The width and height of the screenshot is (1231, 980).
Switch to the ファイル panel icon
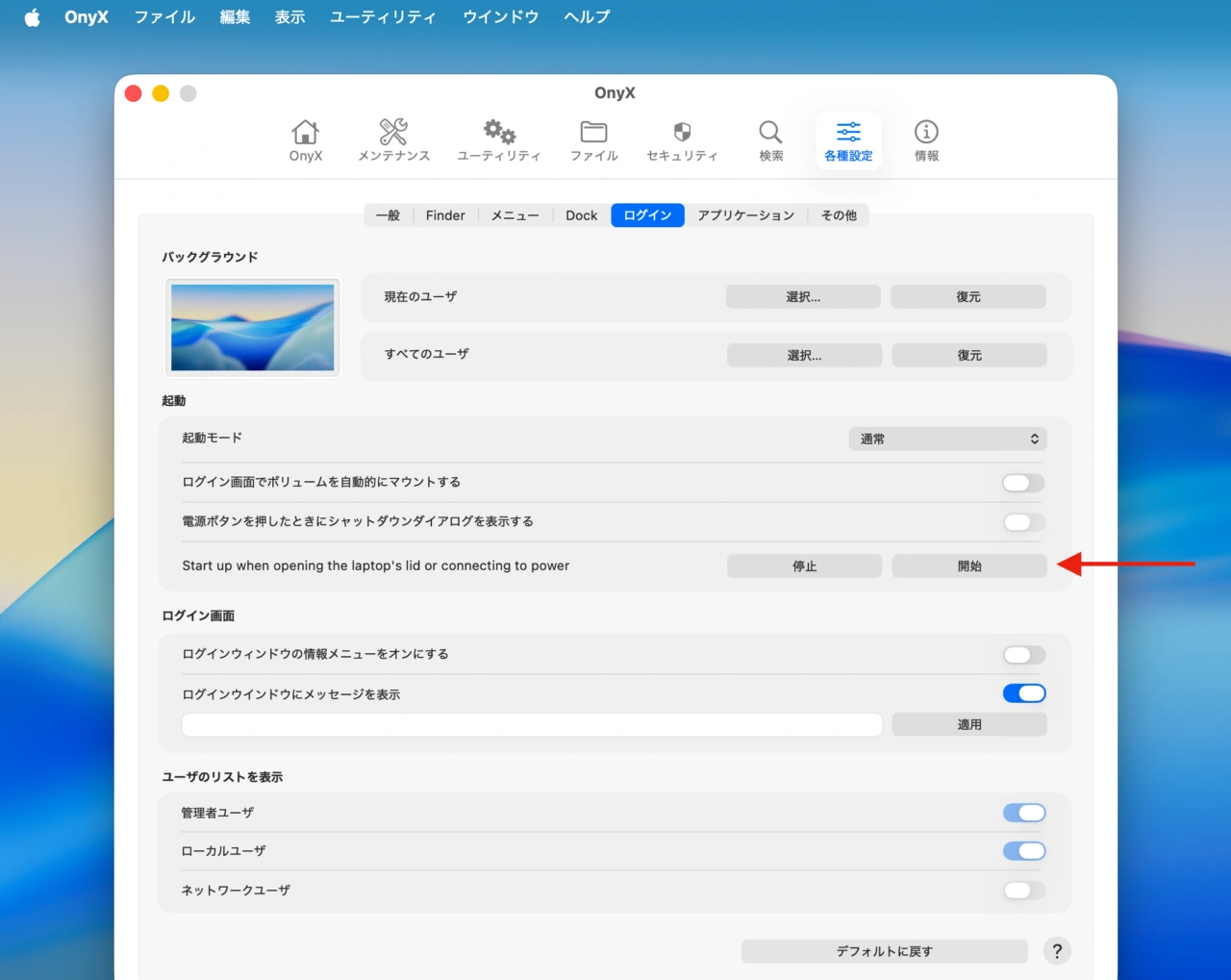point(593,139)
